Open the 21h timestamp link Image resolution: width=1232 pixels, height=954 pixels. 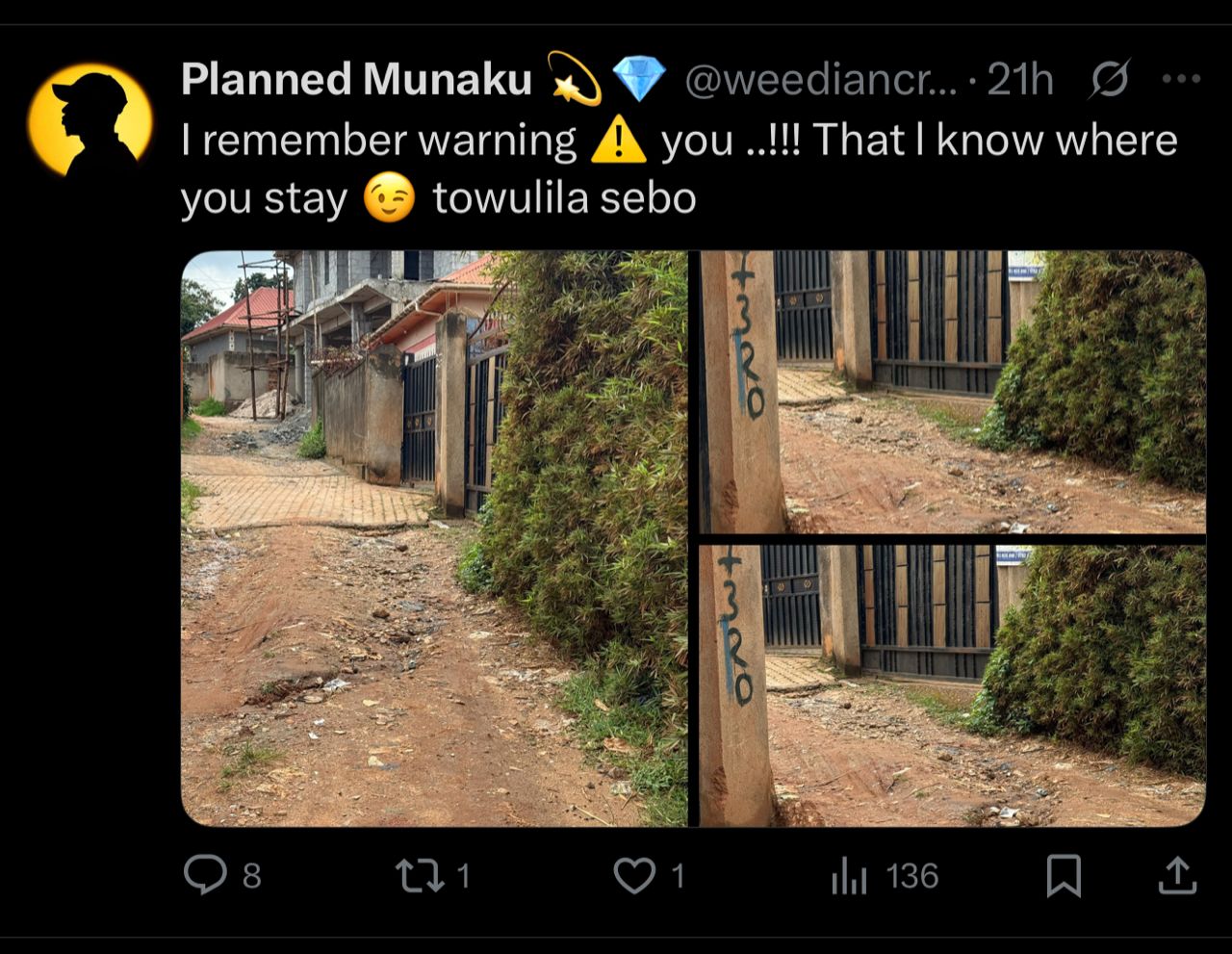click(x=1020, y=80)
